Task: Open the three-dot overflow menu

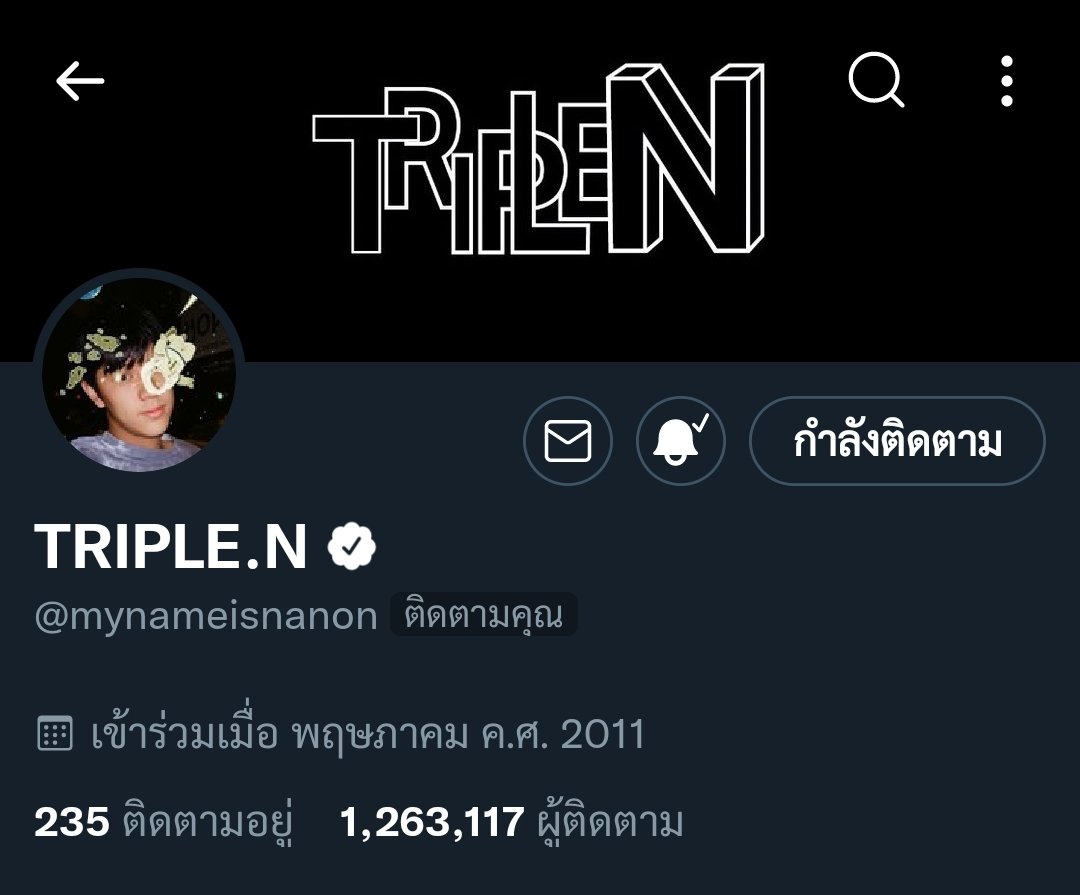Action: [1007, 81]
